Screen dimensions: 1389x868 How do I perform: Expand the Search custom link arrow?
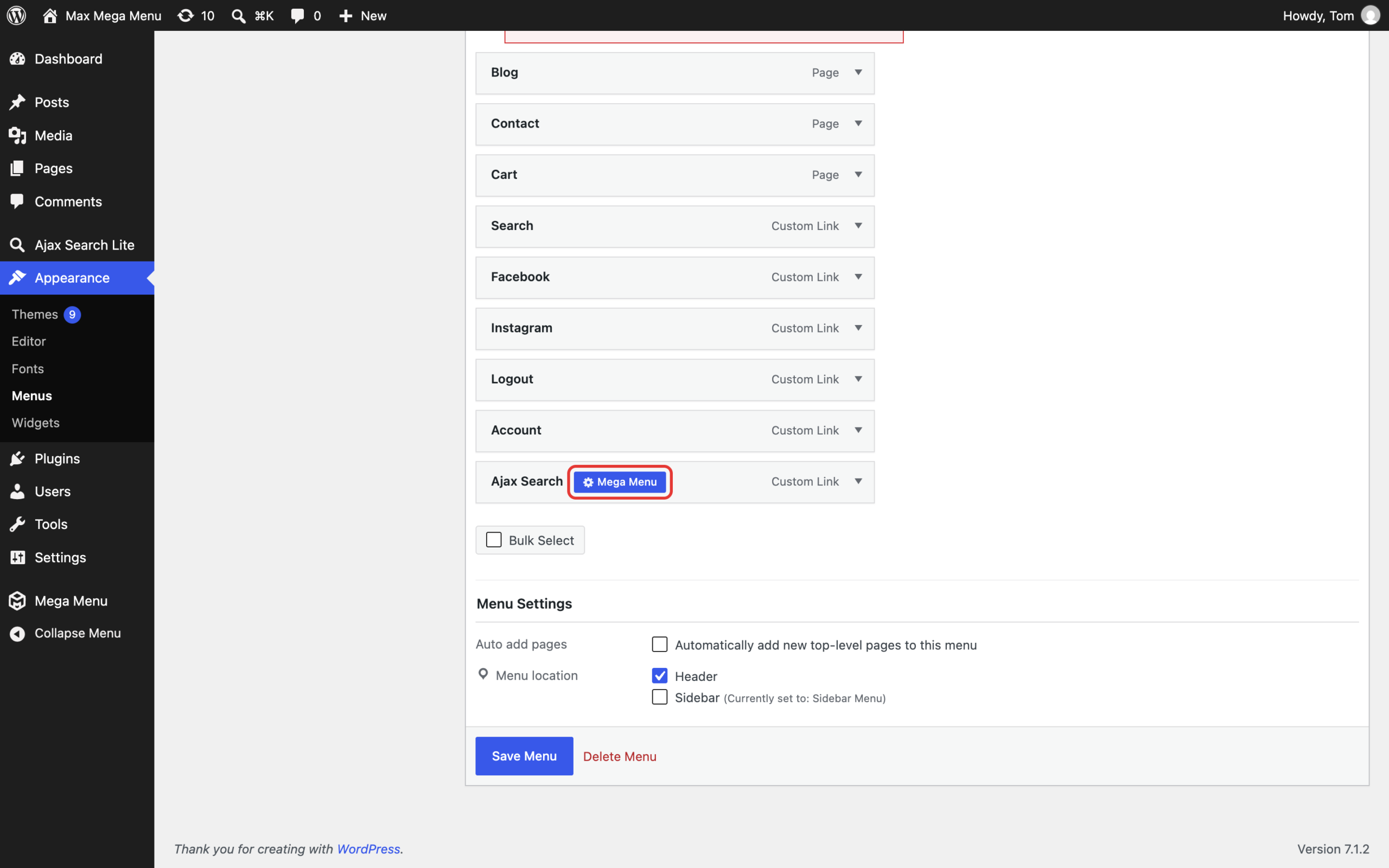tap(858, 226)
